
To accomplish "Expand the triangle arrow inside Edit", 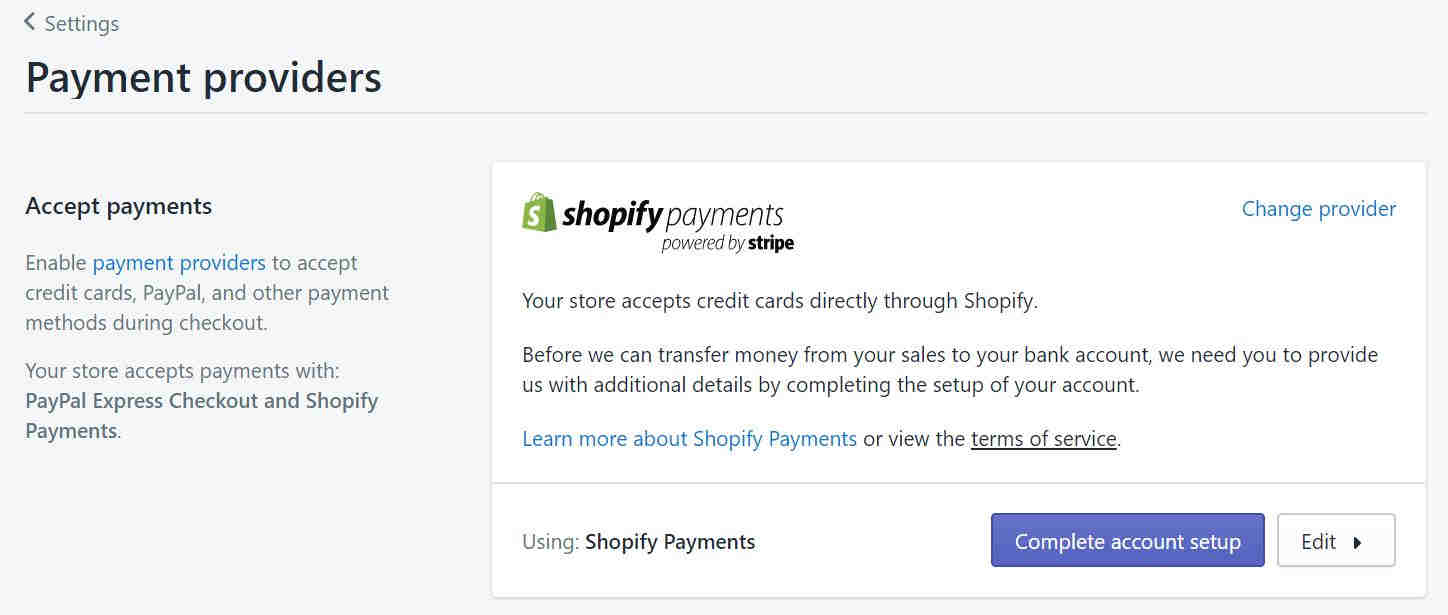I will click(x=1357, y=543).
